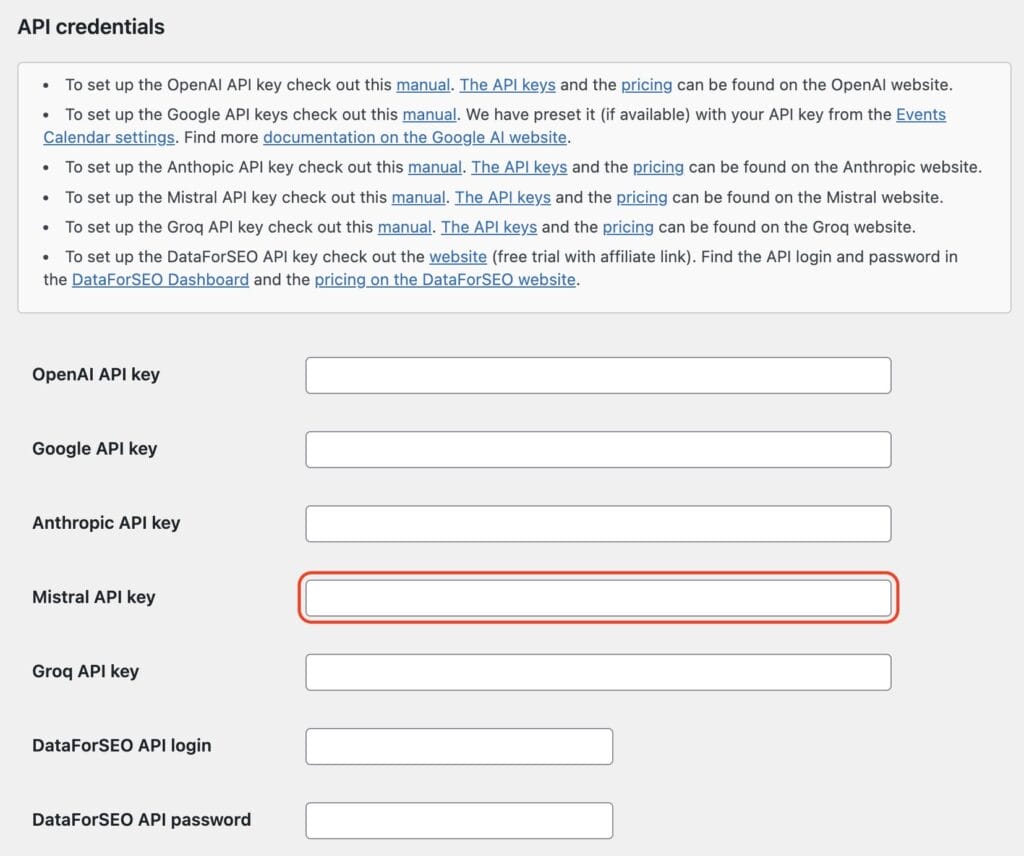Click the DataForSEO API password field

click(458, 820)
